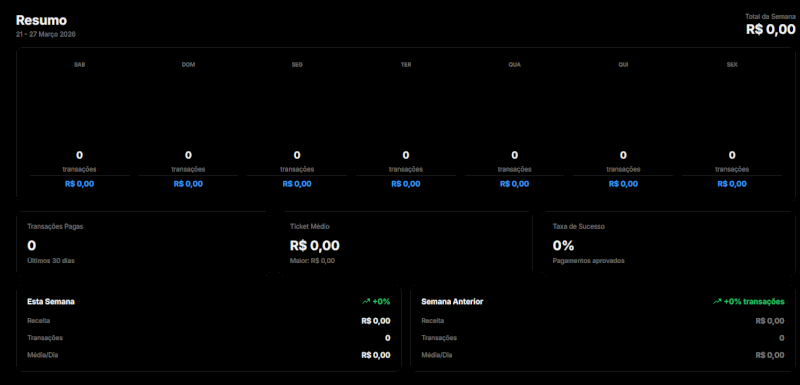Click the transaction count 0 under DOM

(188, 155)
